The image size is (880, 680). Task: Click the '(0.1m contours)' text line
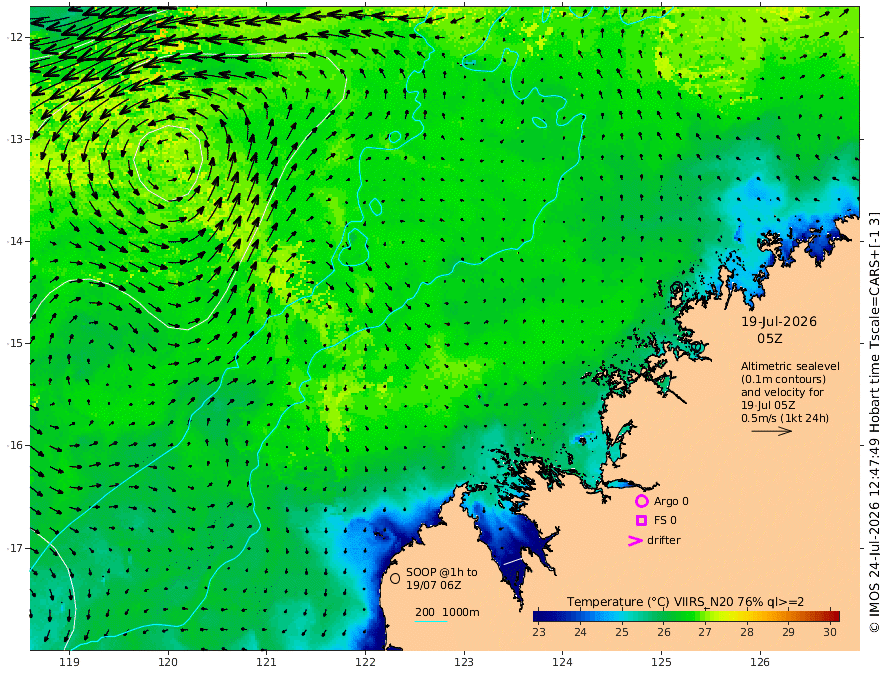pos(783,379)
